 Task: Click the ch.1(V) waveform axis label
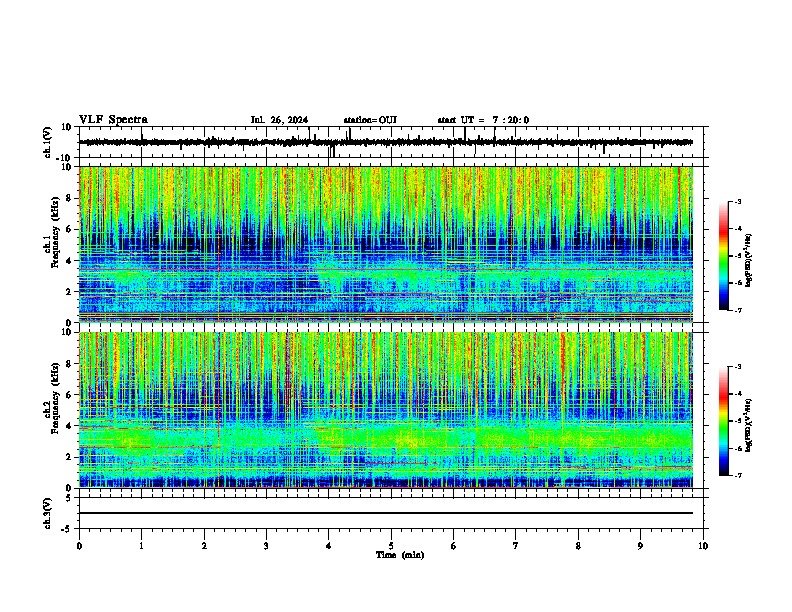coord(48,142)
